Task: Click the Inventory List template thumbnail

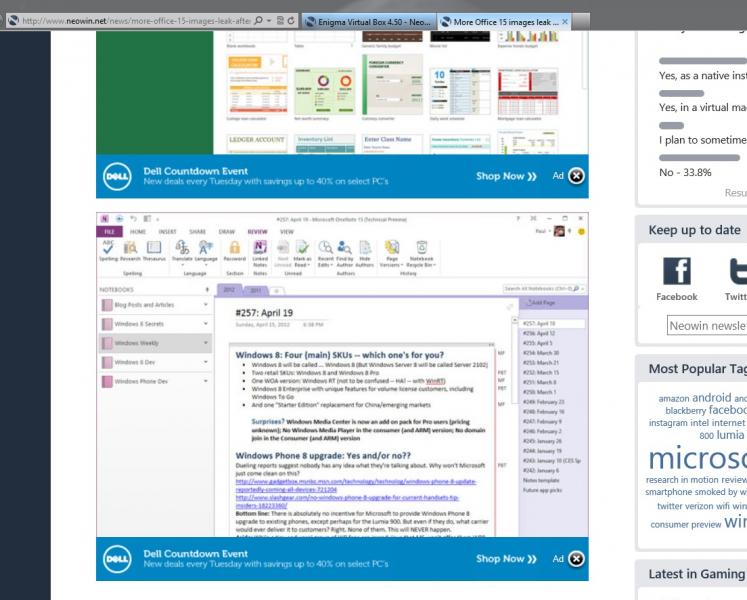Action: tap(324, 143)
